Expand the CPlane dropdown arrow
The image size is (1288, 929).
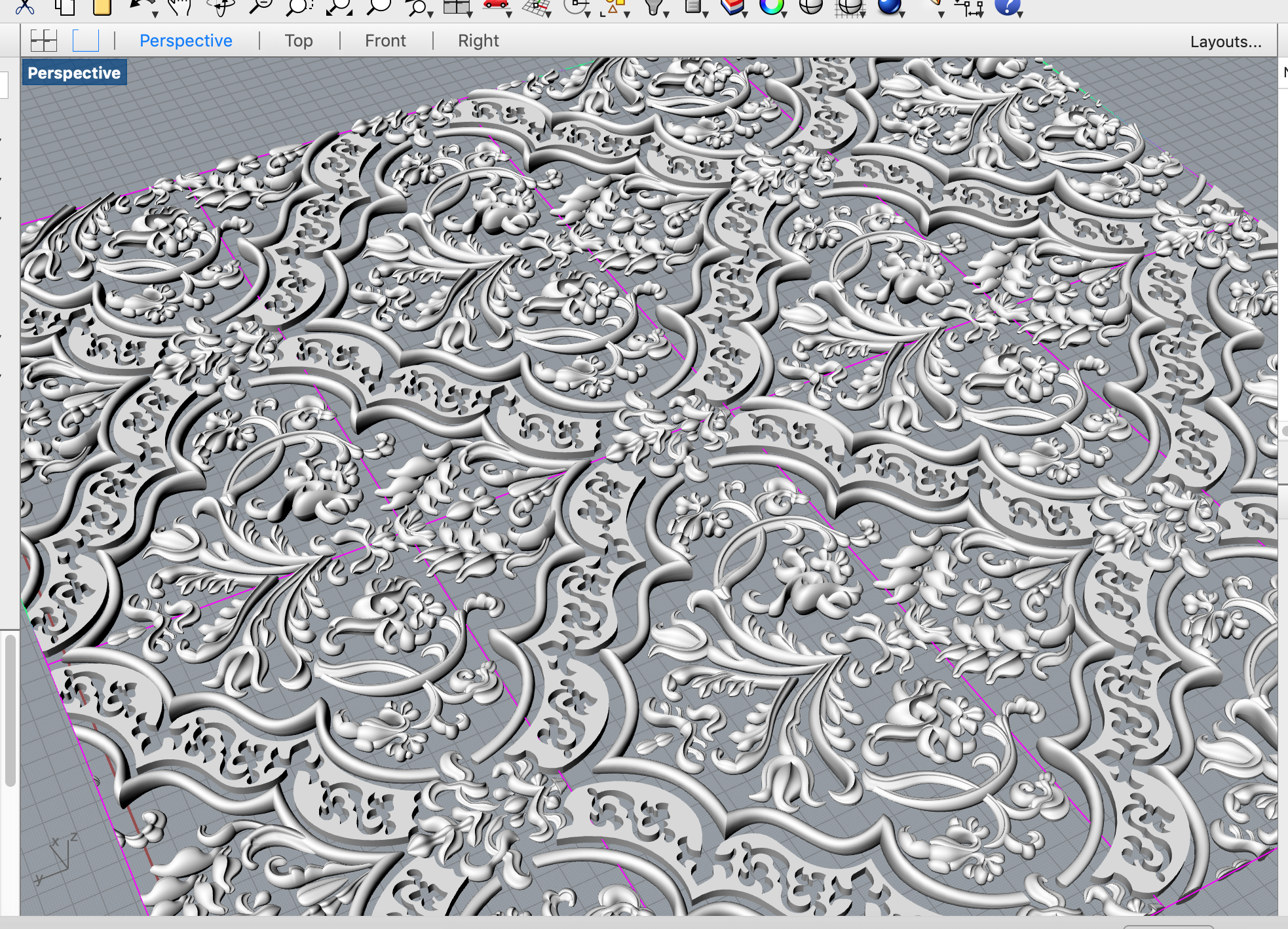tap(548, 14)
